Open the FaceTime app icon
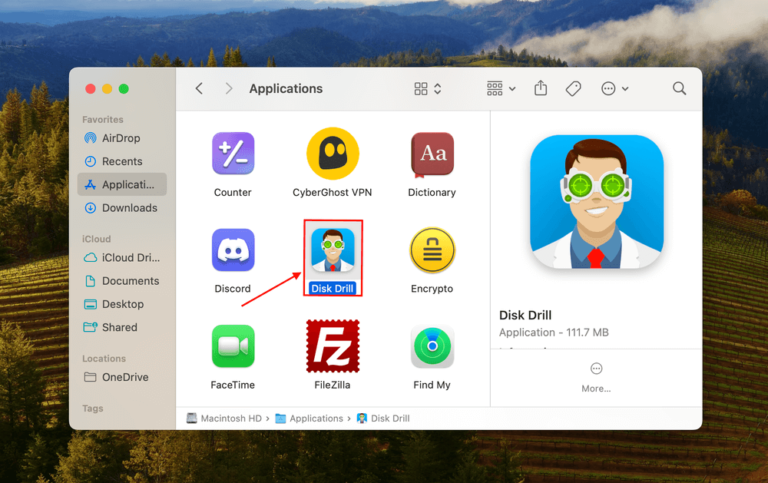 click(233, 346)
